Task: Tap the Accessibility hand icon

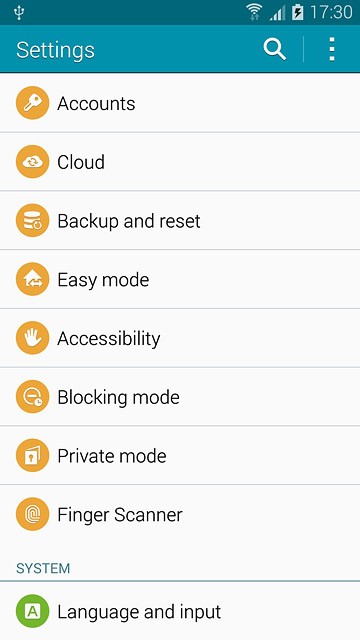Action: (x=33, y=338)
